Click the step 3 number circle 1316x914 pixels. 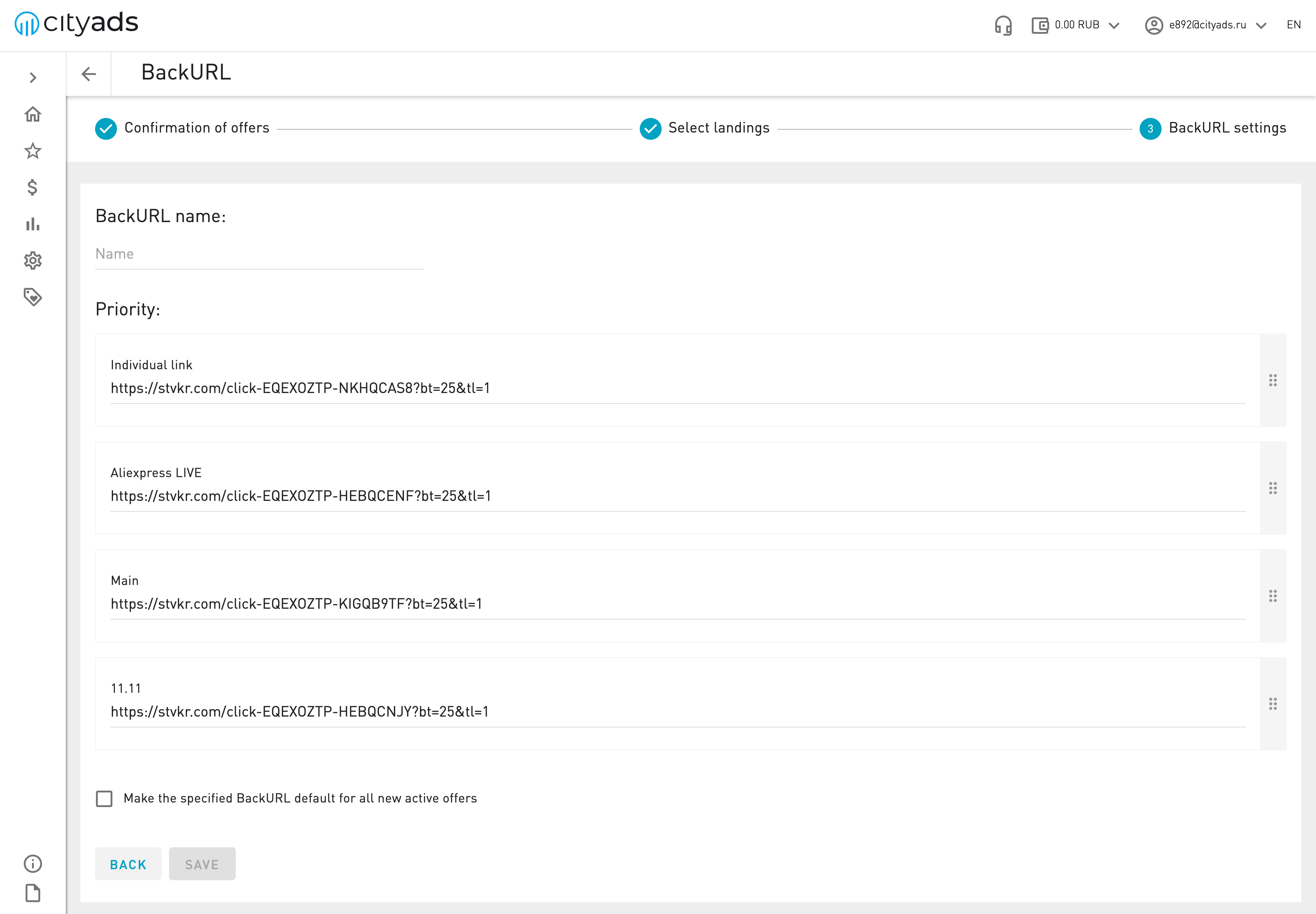(1150, 129)
